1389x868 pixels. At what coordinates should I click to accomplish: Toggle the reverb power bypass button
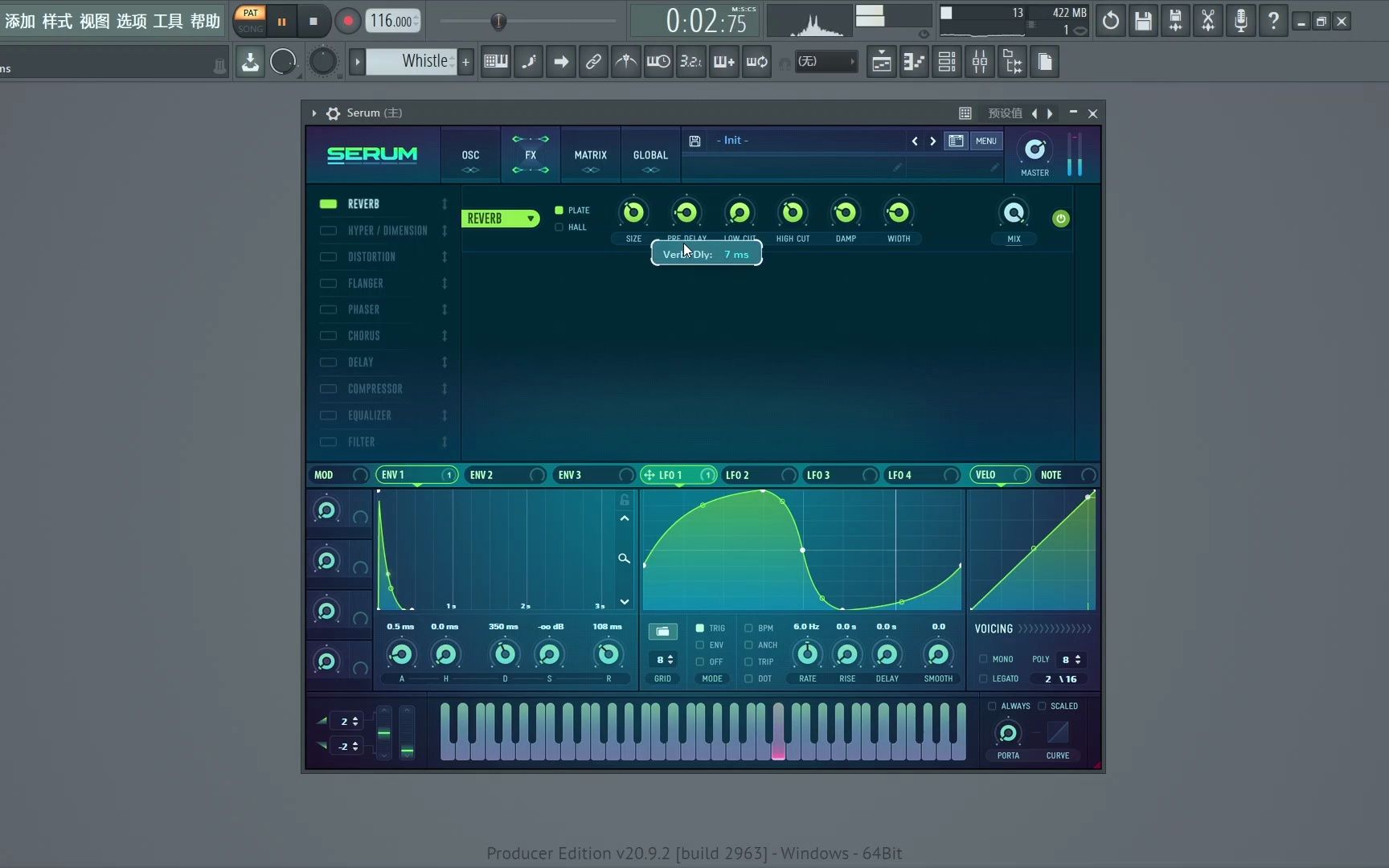(x=1061, y=219)
